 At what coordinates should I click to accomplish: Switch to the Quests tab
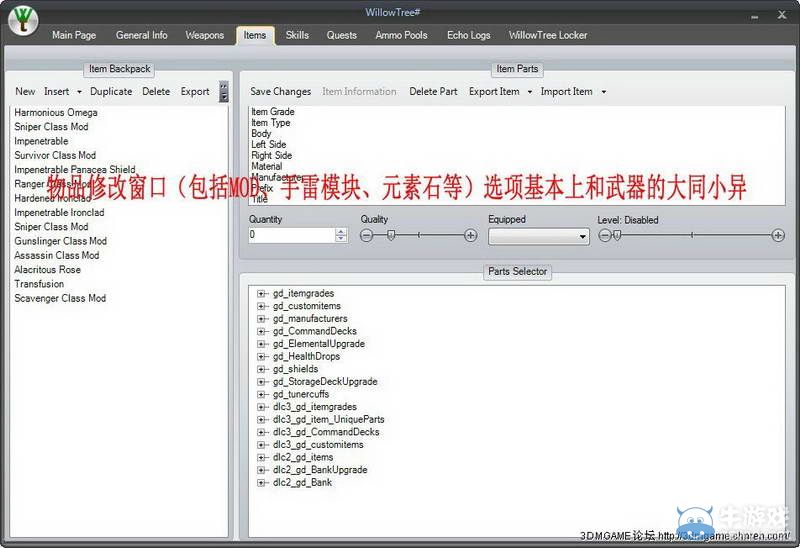(341, 35)
